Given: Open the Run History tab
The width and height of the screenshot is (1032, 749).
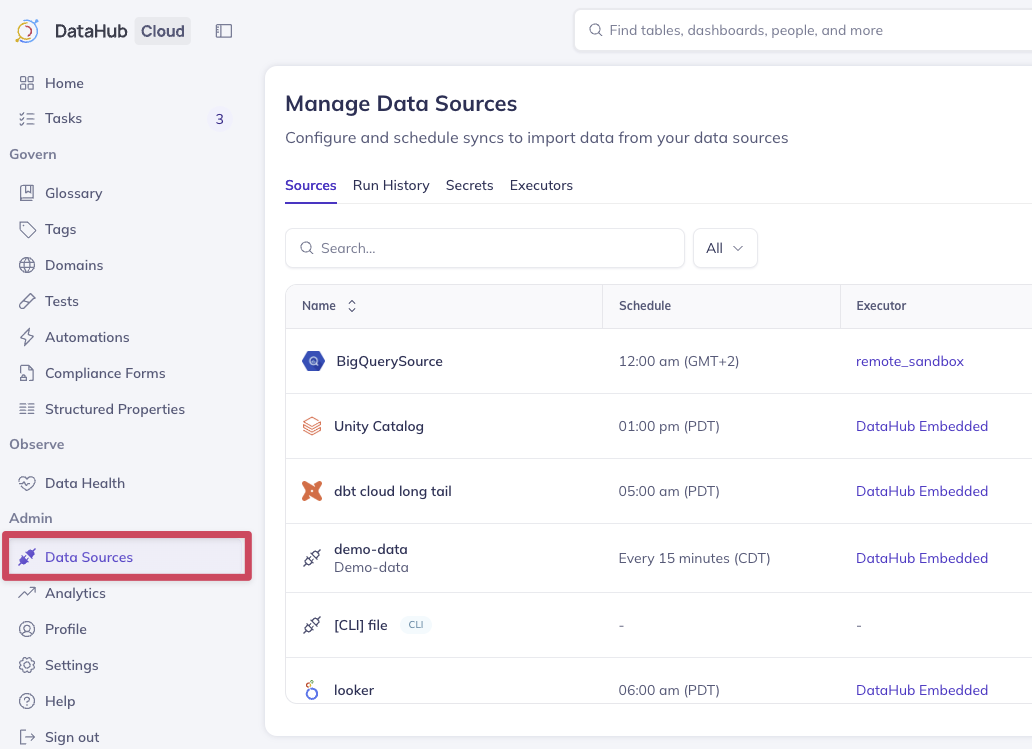Looking at the screenshot, I should pos(391,186).
